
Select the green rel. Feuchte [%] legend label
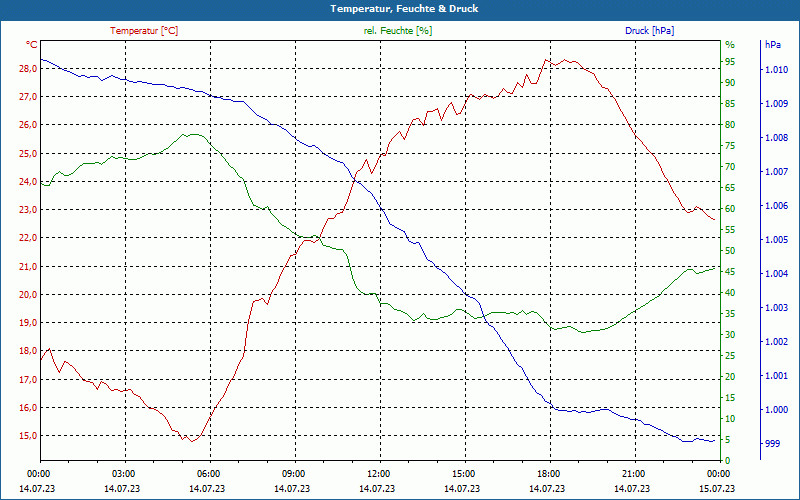pyautogui.click(x=397, y=31)
